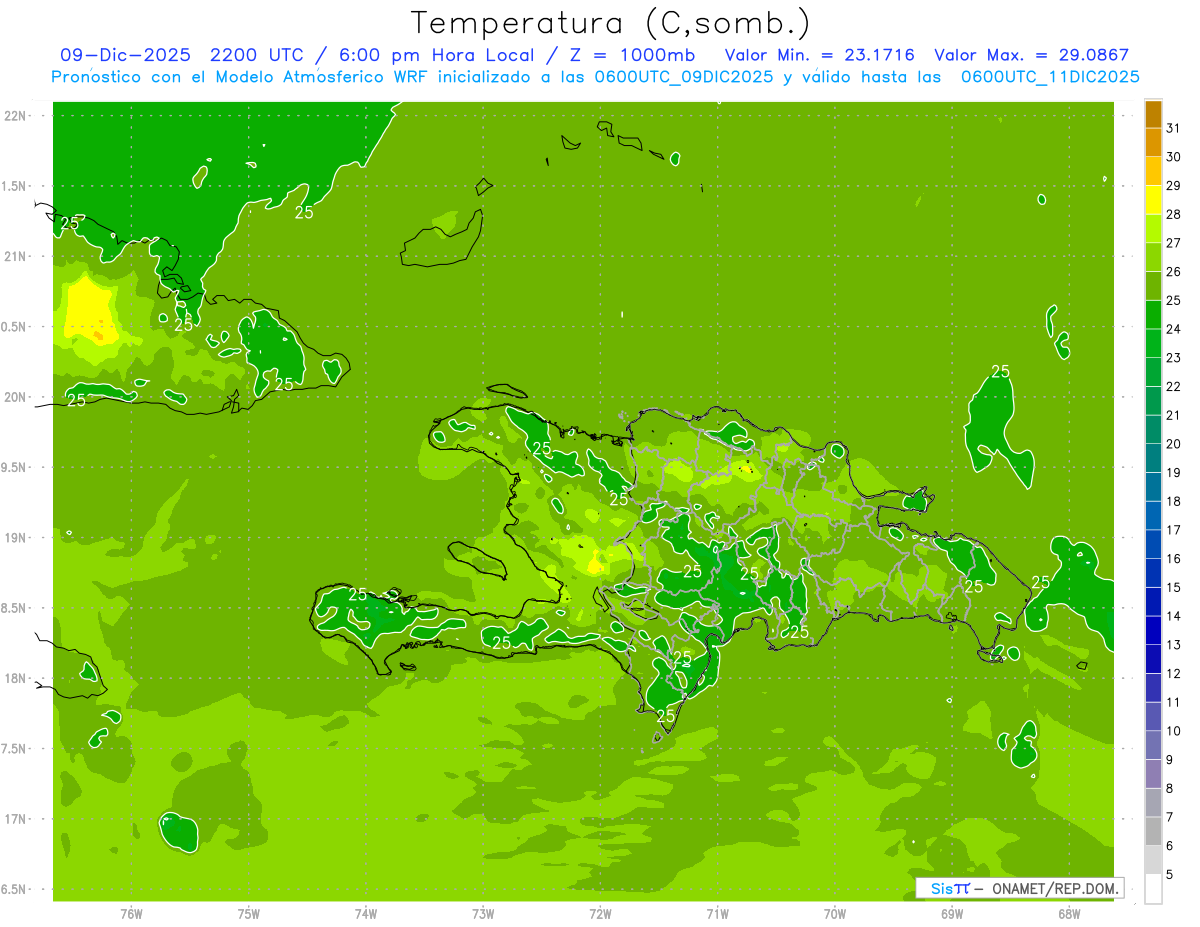Click the '68W' longitude label
The image size is (1200, 927).
(x=1069, y=913)
